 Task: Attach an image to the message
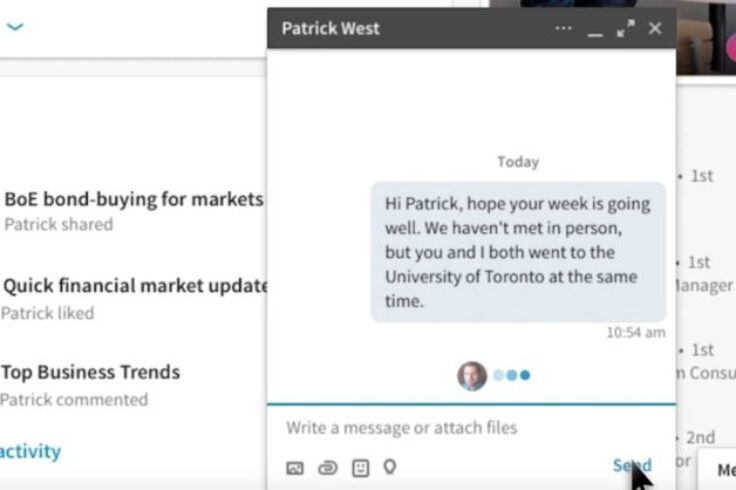click(295, 468)
